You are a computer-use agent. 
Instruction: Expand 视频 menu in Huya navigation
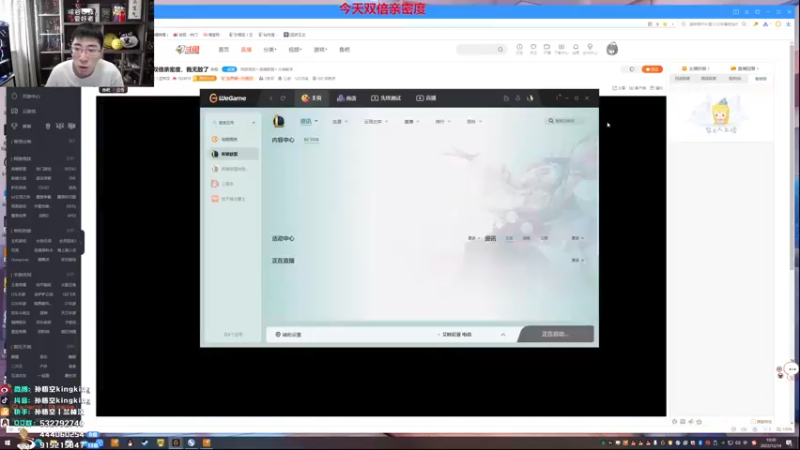(295, 49)
